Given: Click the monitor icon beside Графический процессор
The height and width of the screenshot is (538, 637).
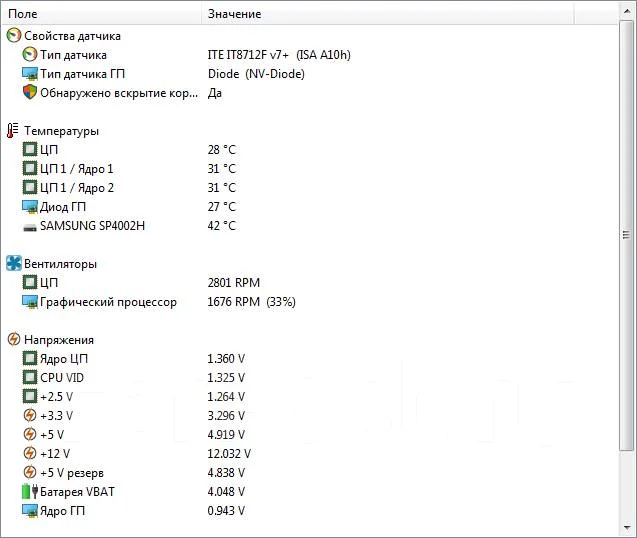Looking at the screenshot, I should click(x=30, y=302).
